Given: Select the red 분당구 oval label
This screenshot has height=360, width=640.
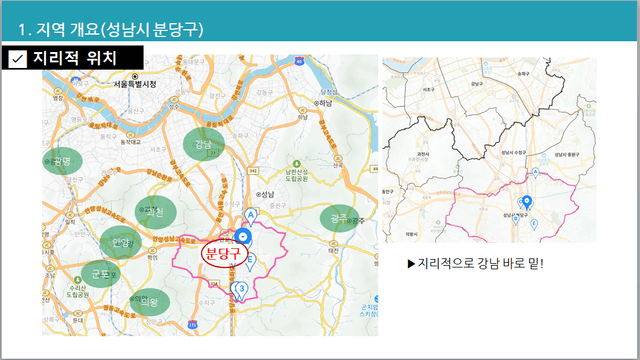Looking at the screenshot, I should [x=224, y=254].
